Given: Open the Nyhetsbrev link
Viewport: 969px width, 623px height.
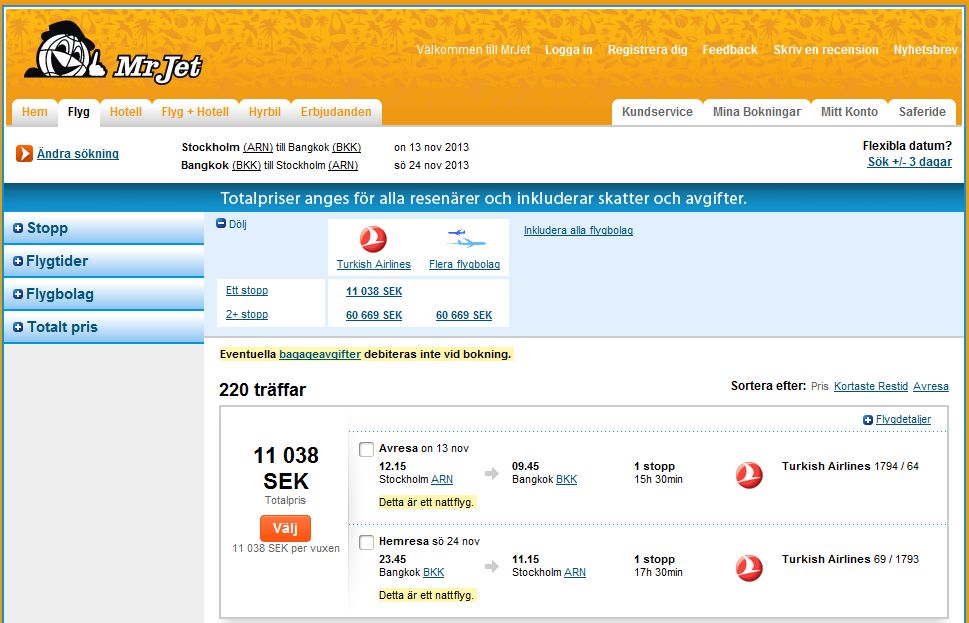Looking at the screenshot, I should [x=925, y=50].
